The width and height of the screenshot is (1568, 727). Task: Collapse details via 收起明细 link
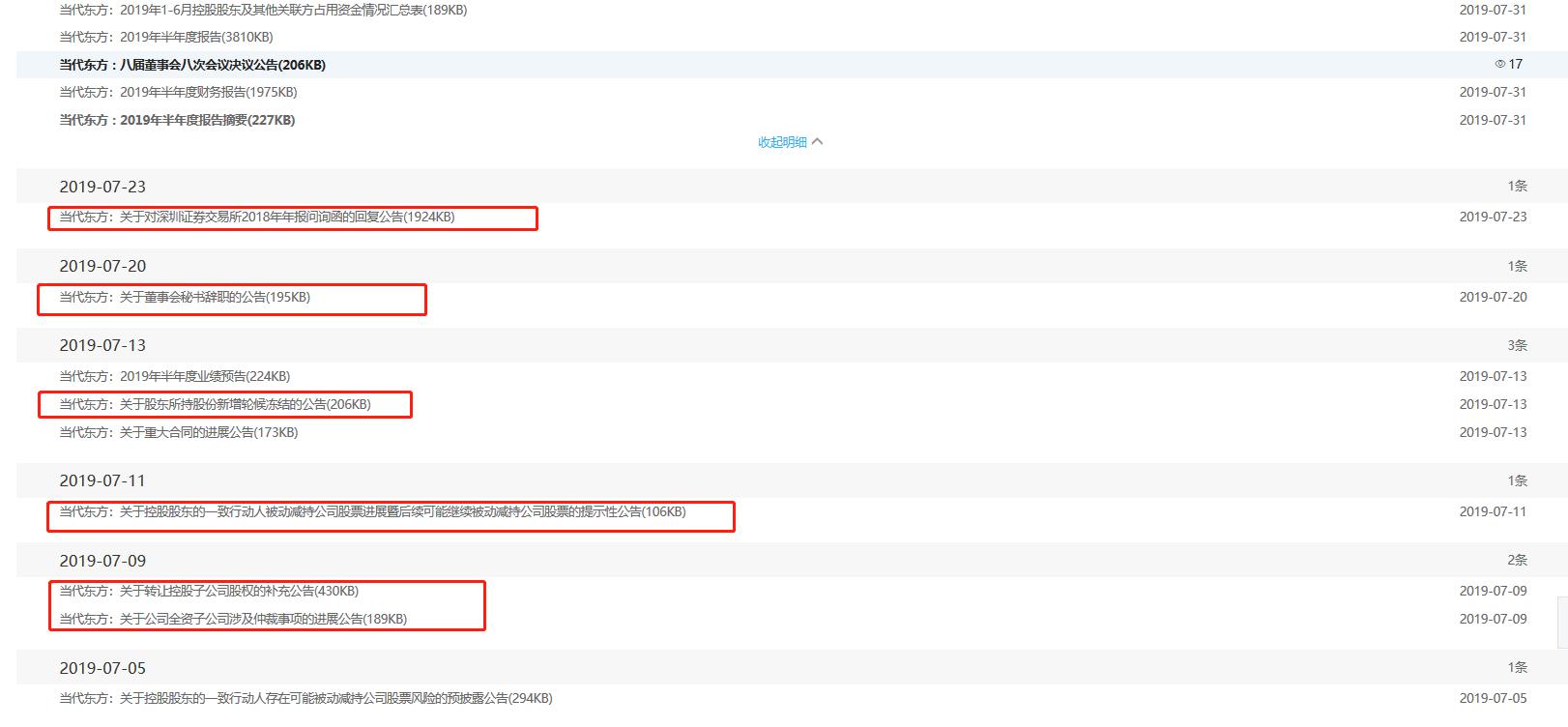pyautogui.click(x=790, y=142)
